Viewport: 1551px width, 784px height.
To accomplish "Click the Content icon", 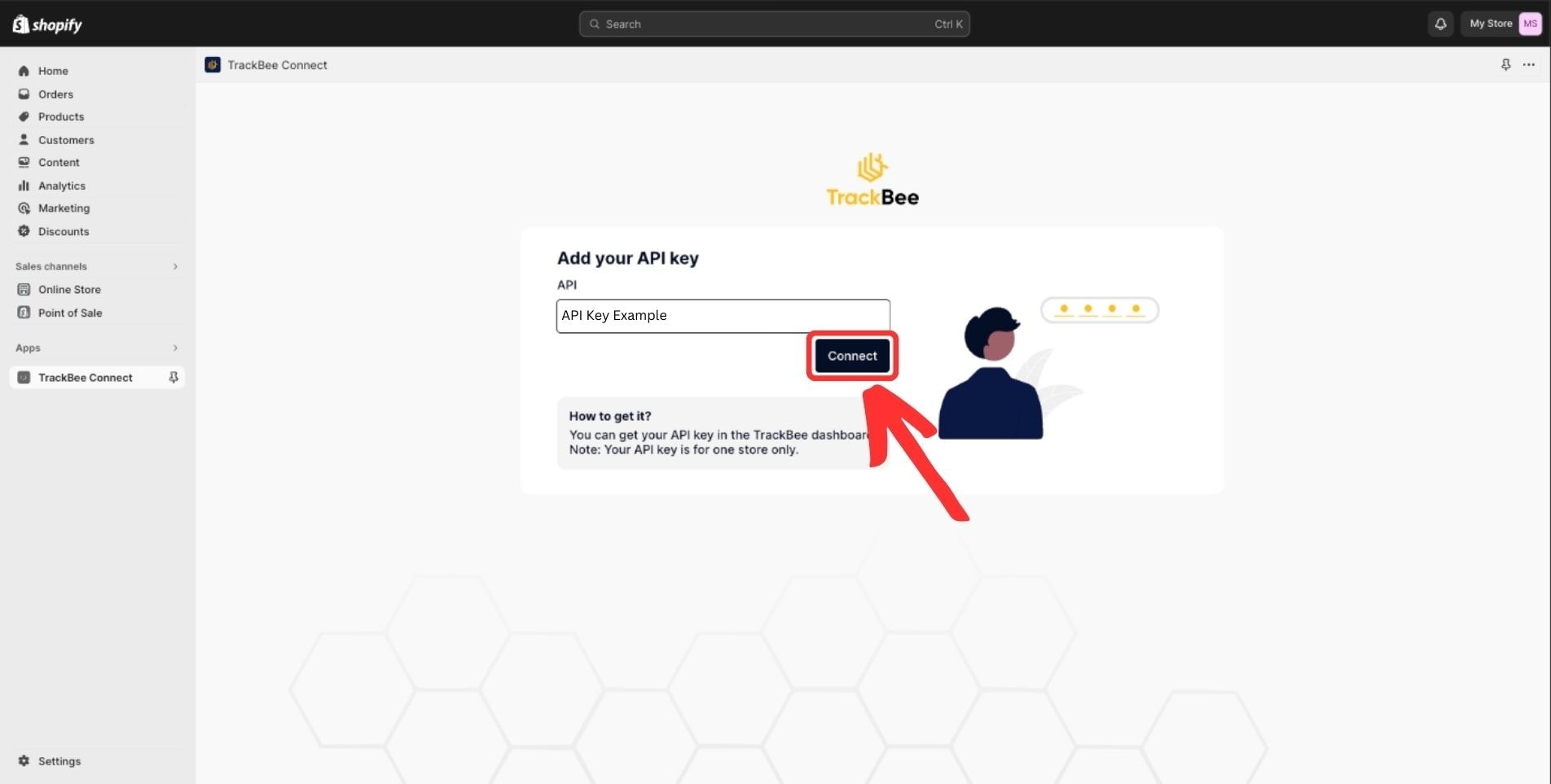I will tap(24, 163).
